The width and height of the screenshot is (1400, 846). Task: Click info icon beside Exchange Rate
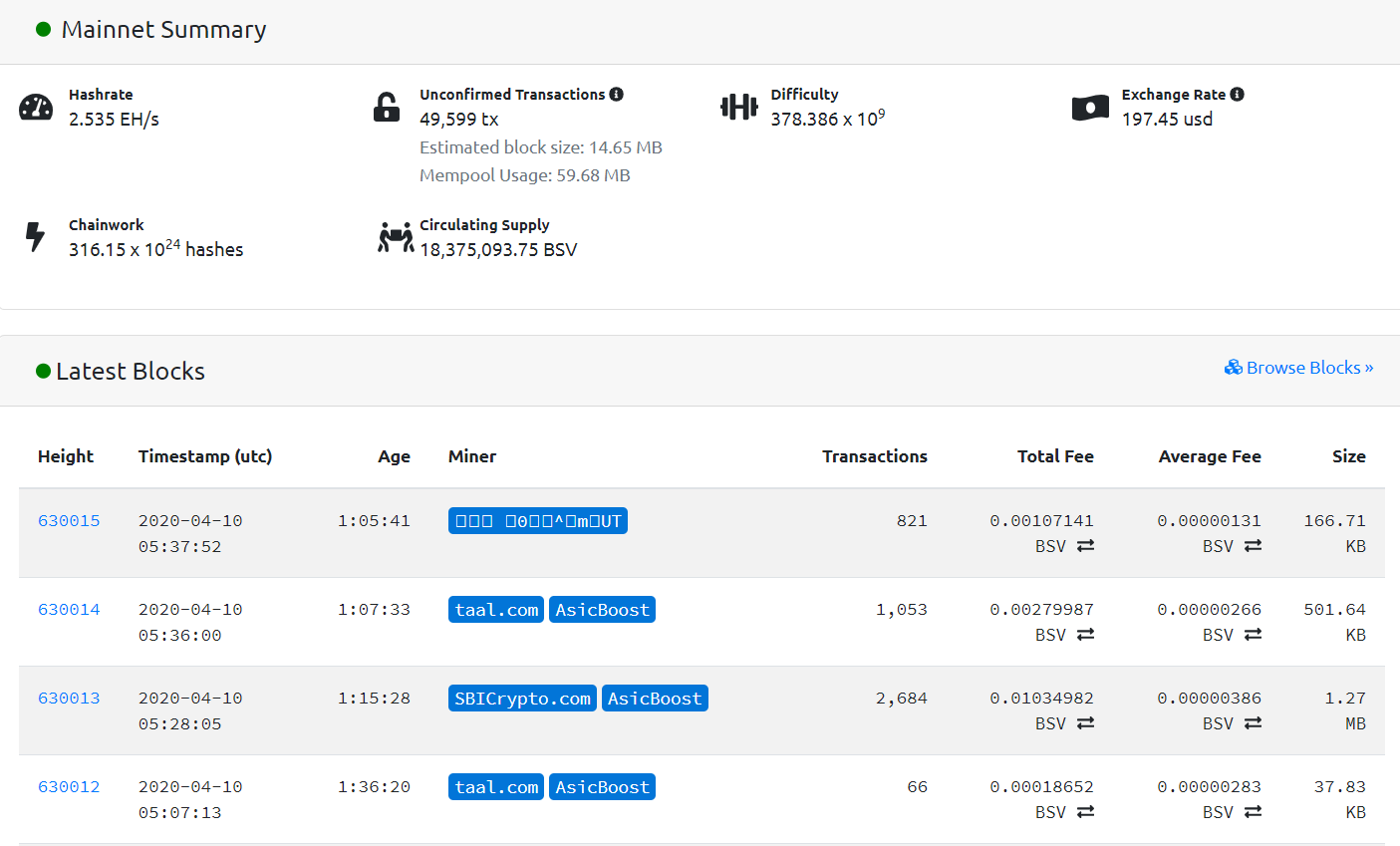click(1237, 95)
